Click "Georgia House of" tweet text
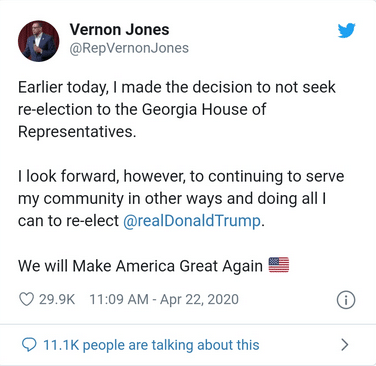Screen dimensions: 376x366 204,109
